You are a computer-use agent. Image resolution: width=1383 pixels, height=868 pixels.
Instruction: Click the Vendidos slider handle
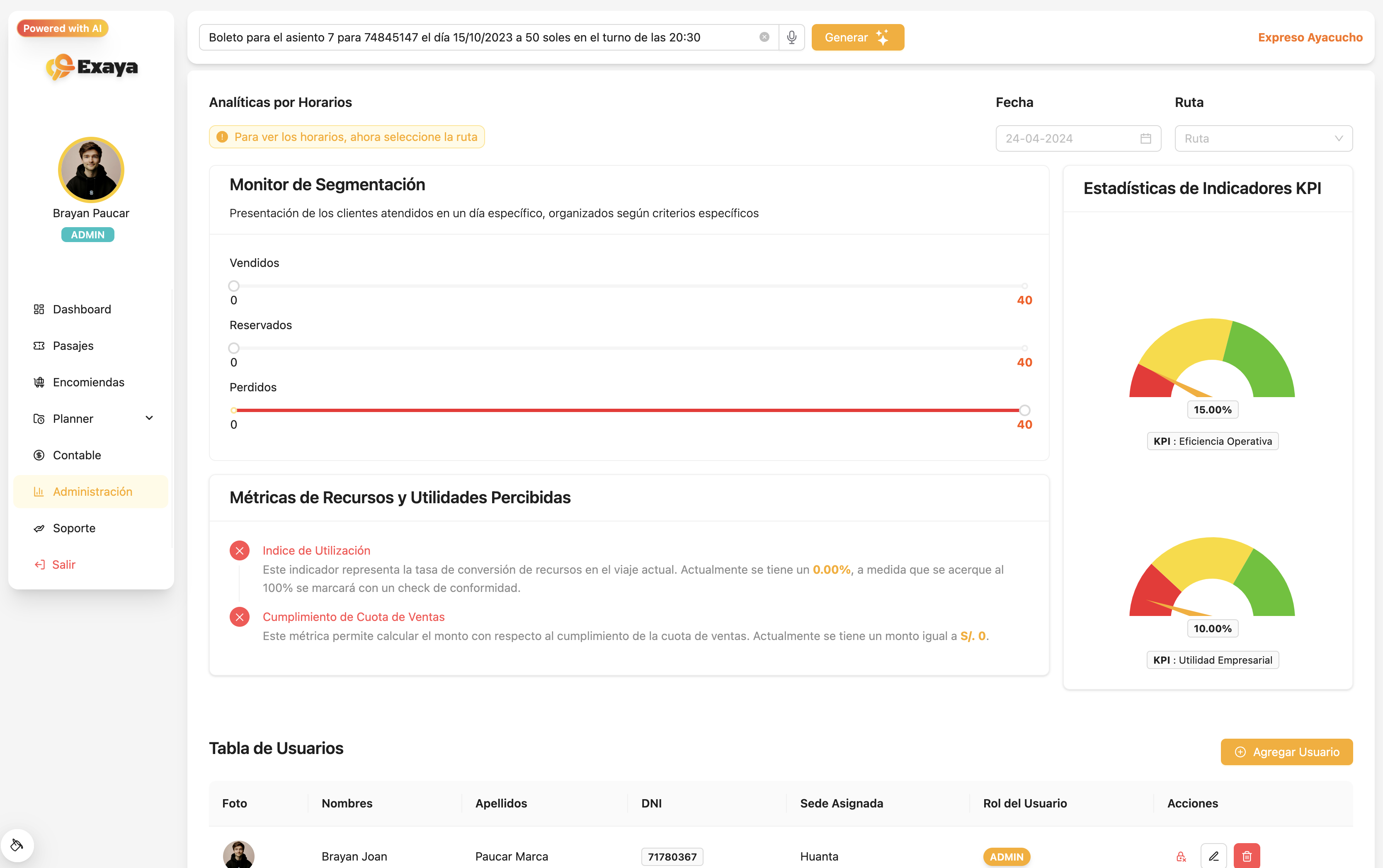point(234,286)
